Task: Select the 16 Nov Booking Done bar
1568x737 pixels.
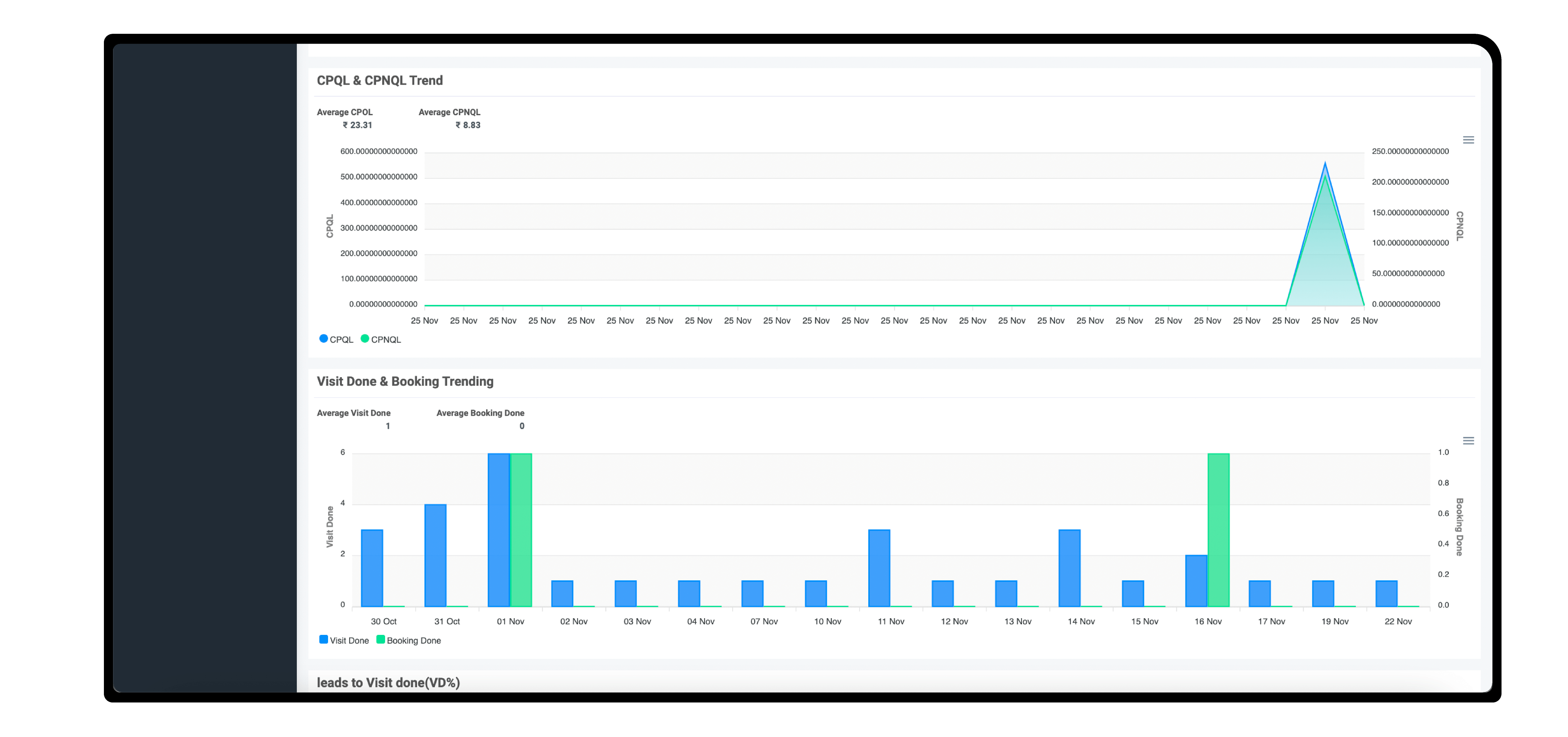Action: coord(1219,530)
